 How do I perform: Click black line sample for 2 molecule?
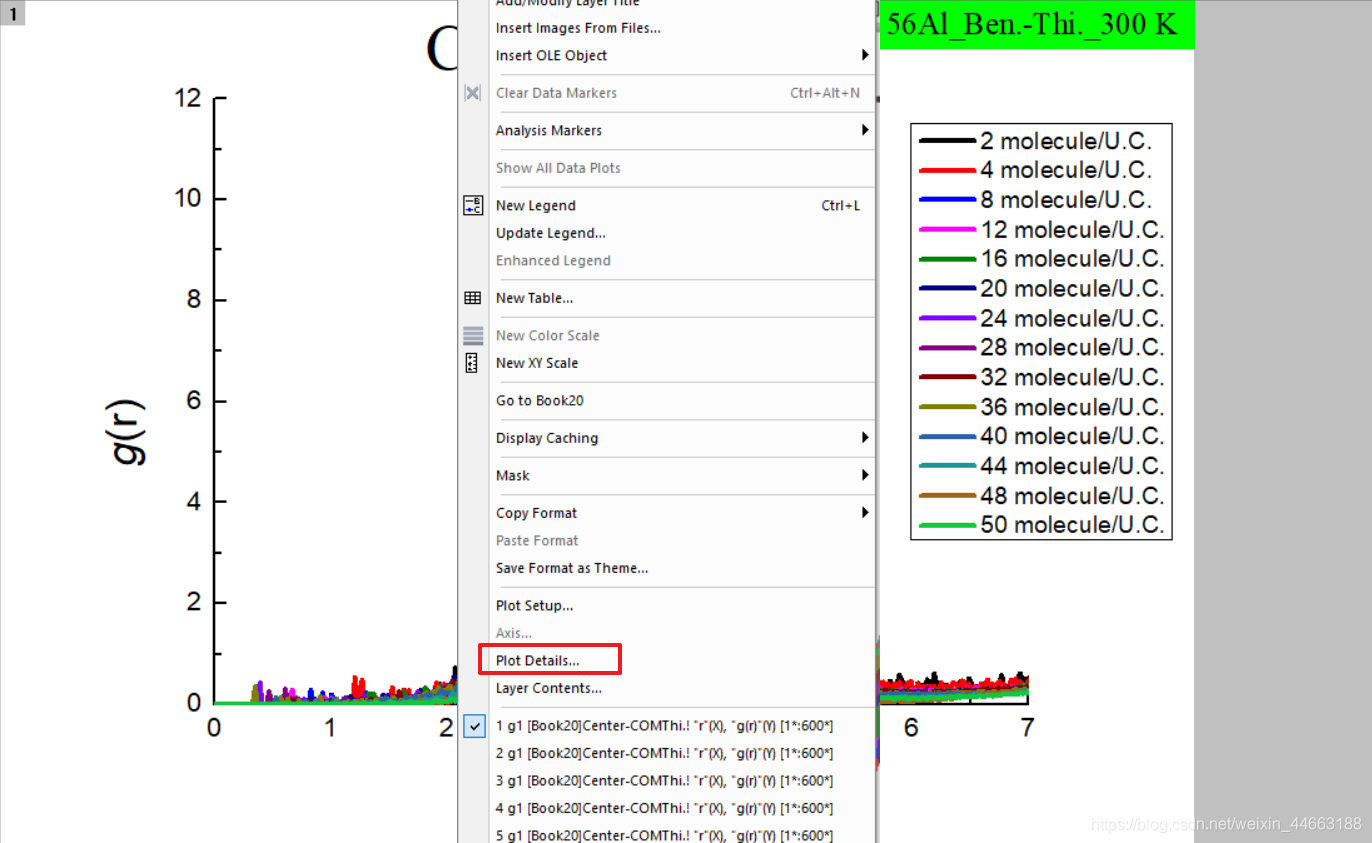pos(947,141)
